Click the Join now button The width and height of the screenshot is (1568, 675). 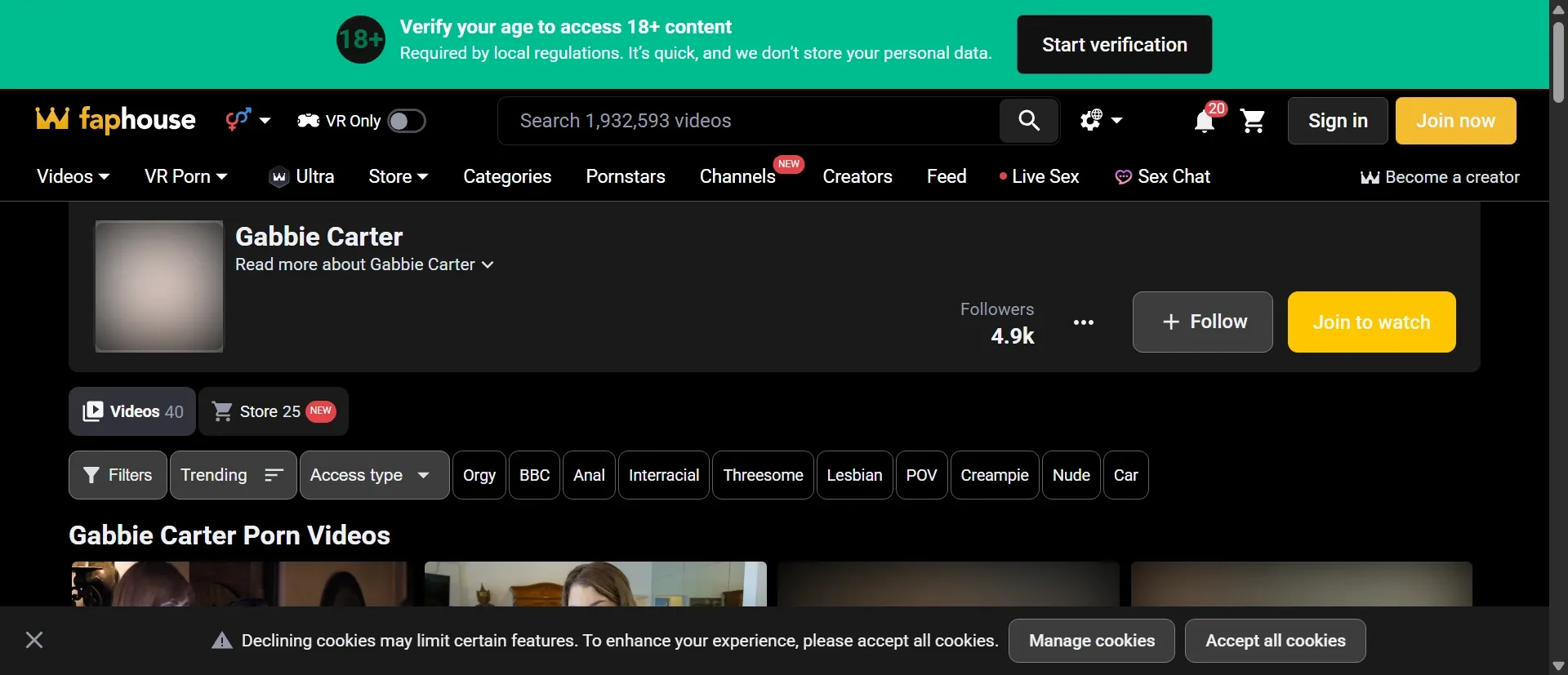tap(1456, 121)
